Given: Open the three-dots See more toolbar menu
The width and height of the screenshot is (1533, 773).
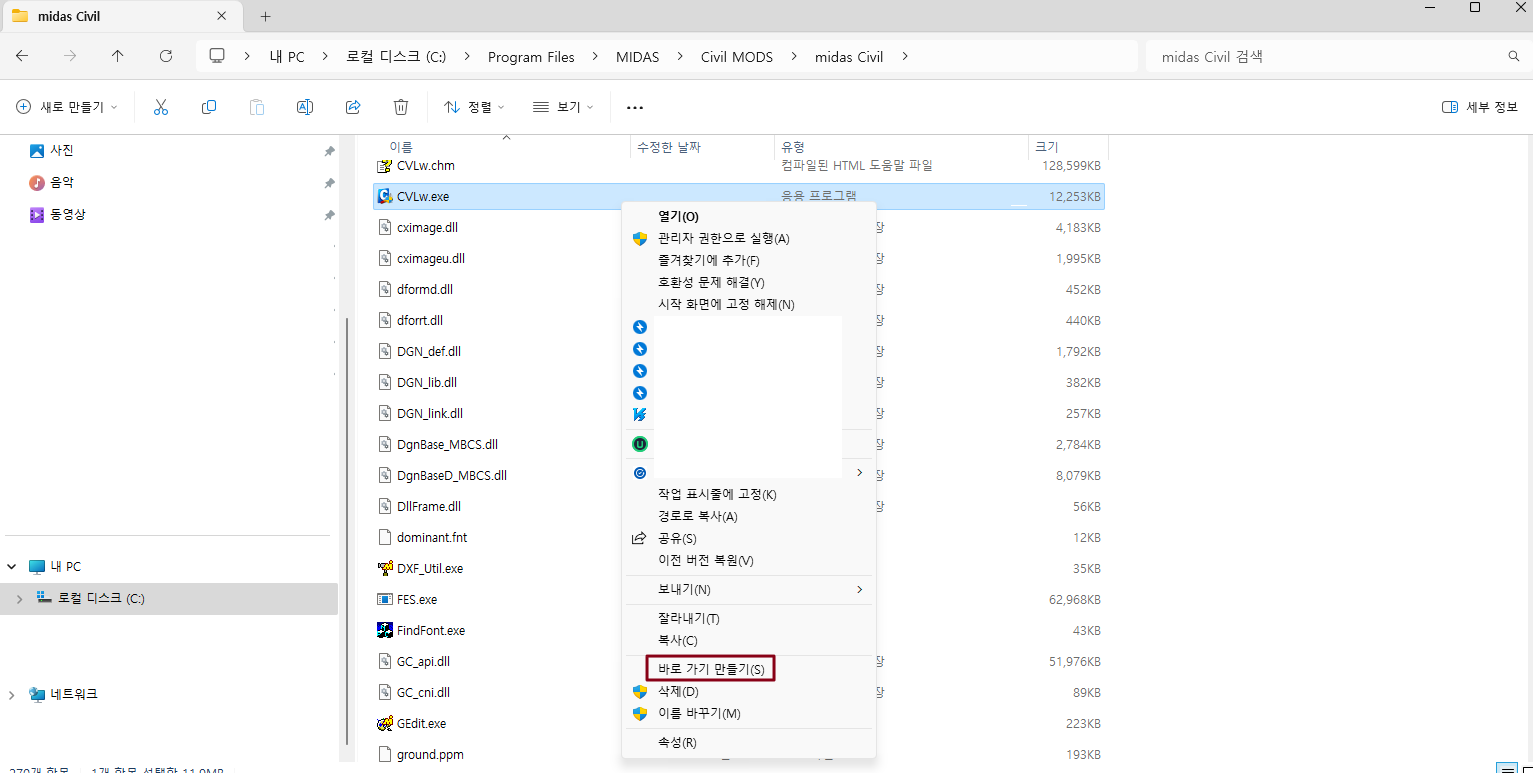Looking at the screenshot, I should click(635, 107).
